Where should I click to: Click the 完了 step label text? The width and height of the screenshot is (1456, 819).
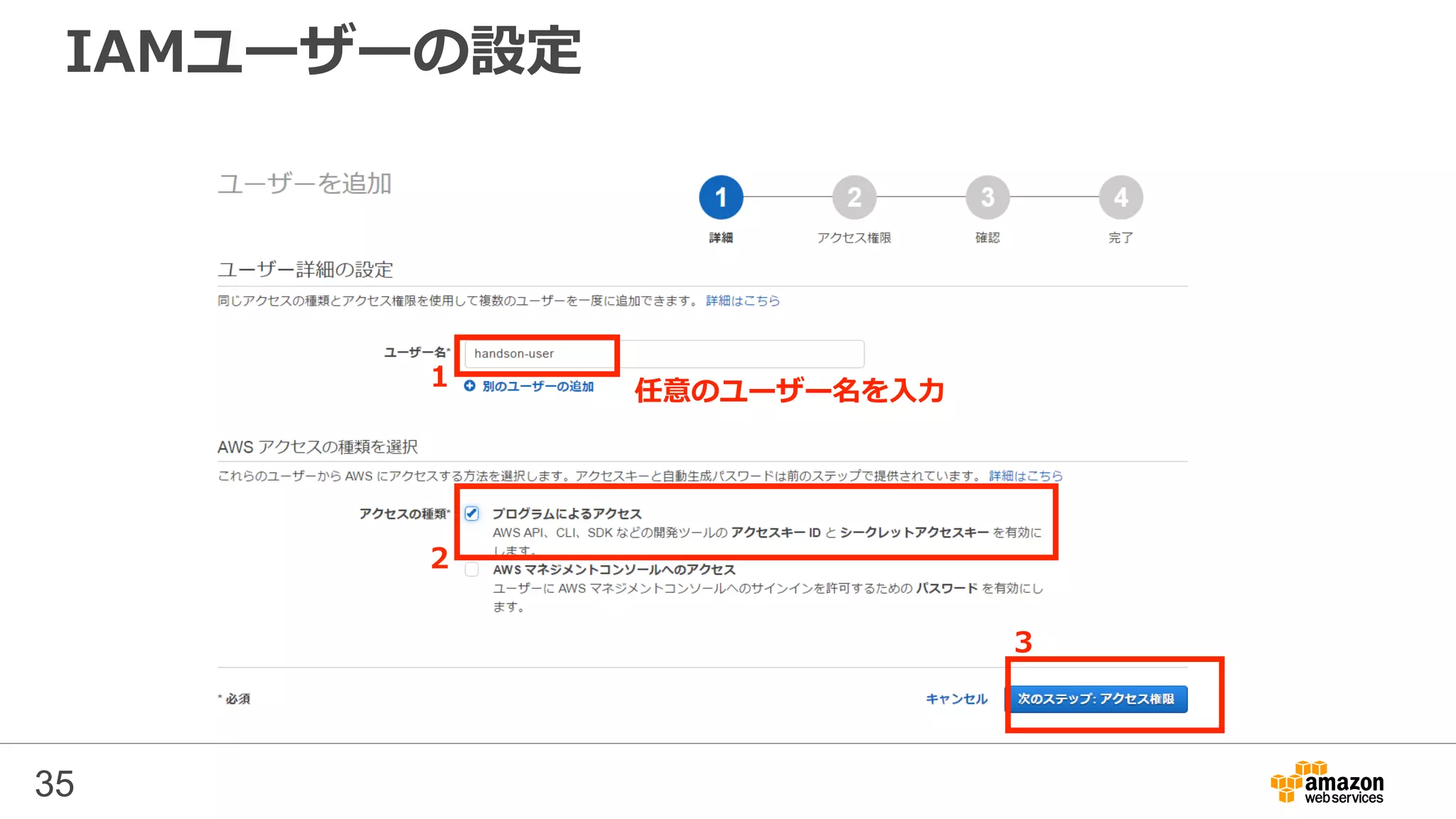tap(1121, 237)
